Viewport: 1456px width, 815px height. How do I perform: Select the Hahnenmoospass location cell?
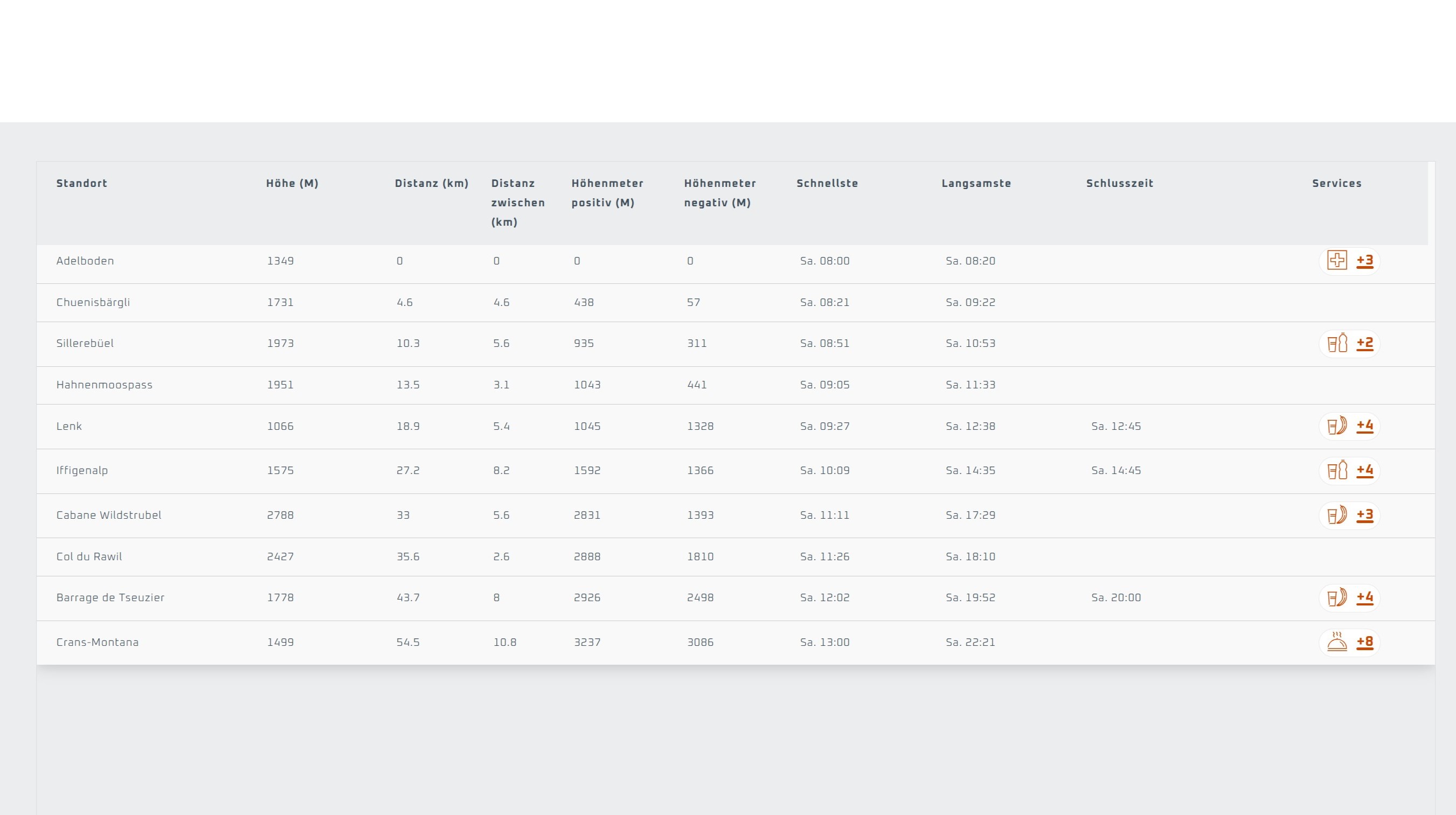click(x=105, y=385)
